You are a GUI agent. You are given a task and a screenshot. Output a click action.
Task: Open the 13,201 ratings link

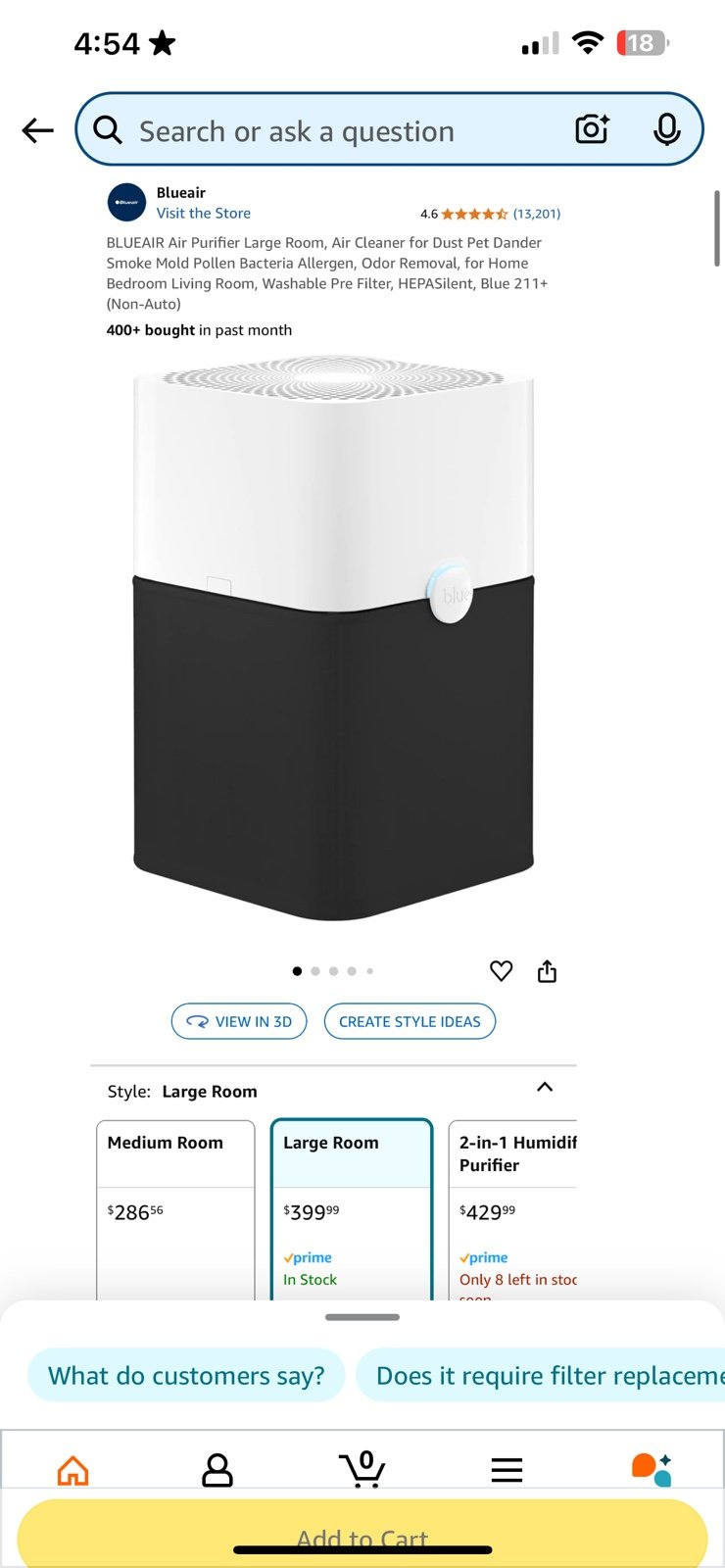tap(537, 214)
